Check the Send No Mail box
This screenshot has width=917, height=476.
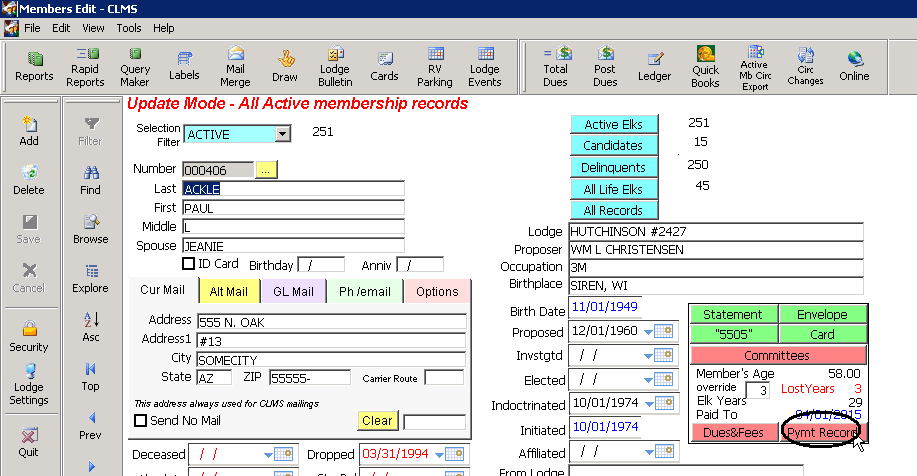(140, 421)
